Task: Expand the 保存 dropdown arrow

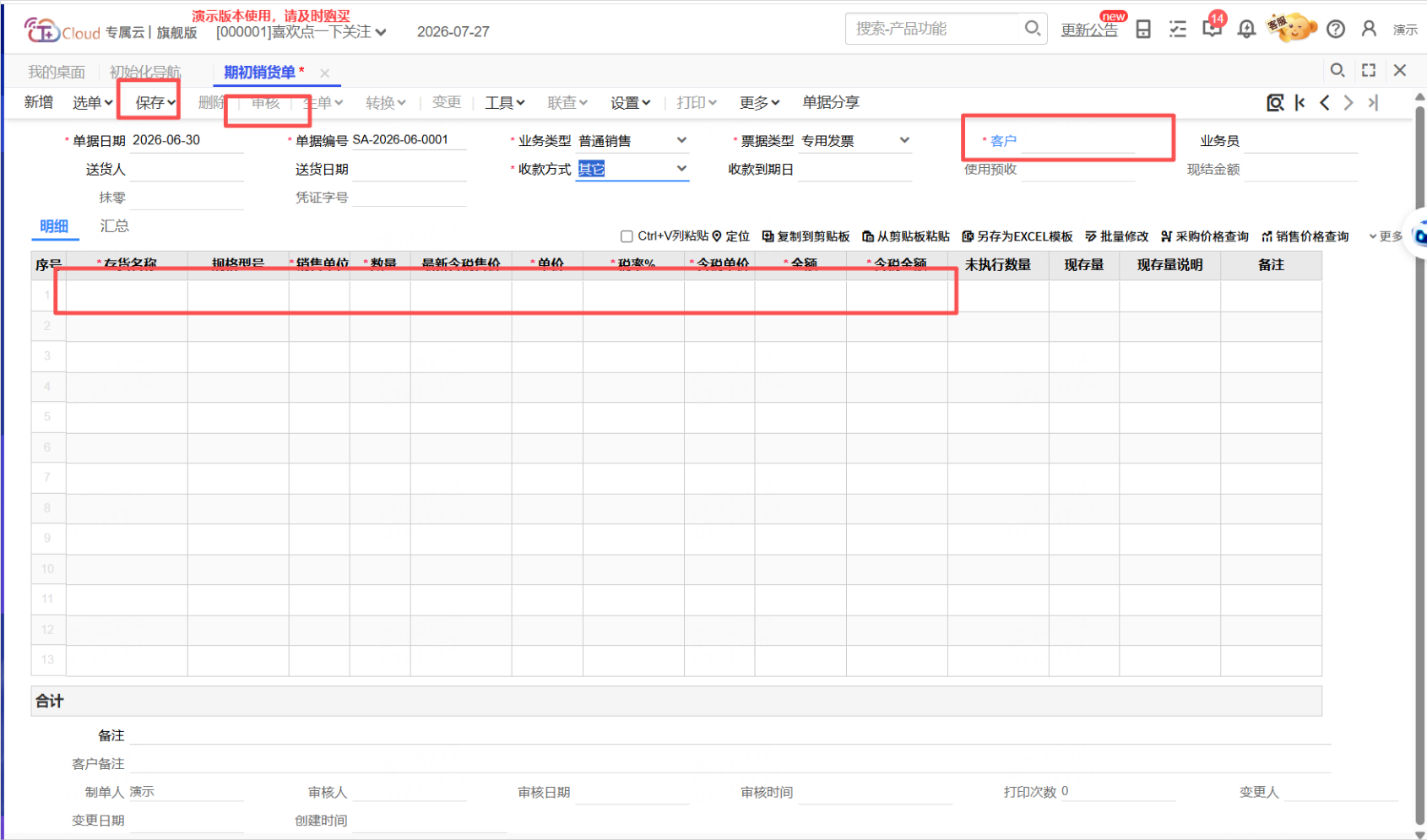Action: (171, 103)
